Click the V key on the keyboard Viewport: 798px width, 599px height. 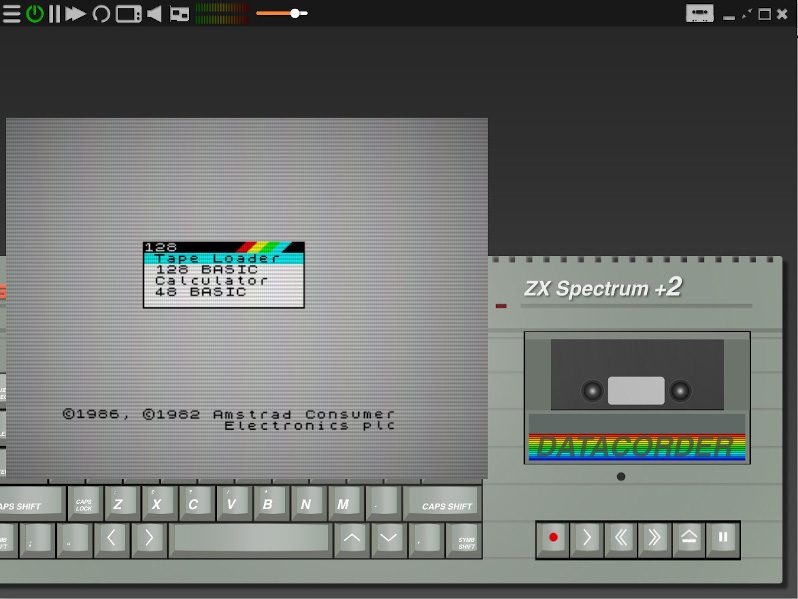(234, 503)
